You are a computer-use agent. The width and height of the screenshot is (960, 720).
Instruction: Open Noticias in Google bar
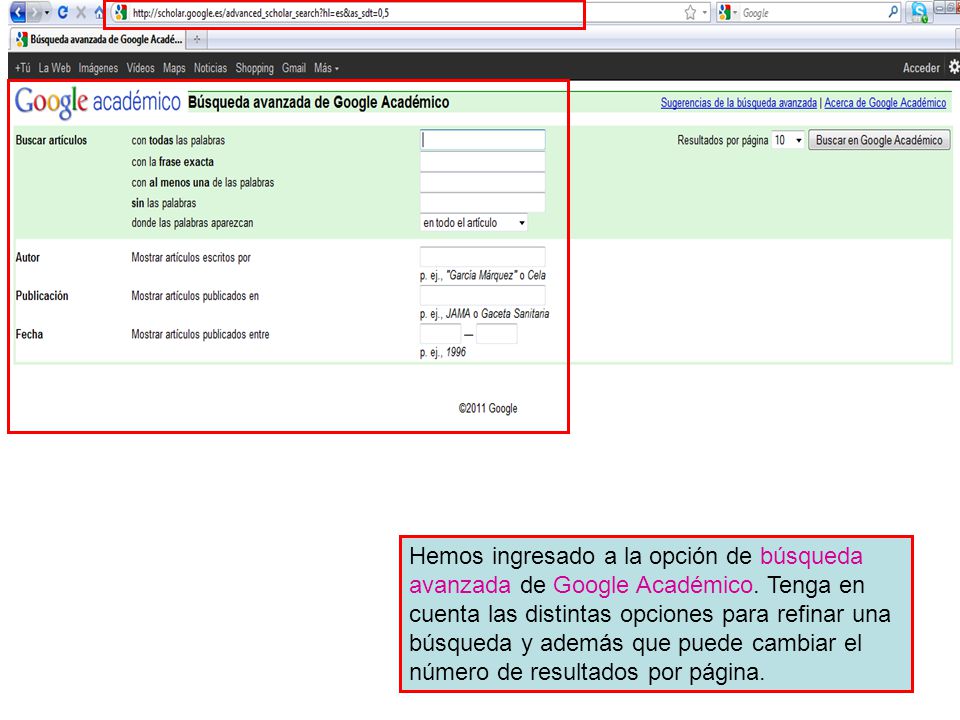point(210,68)
